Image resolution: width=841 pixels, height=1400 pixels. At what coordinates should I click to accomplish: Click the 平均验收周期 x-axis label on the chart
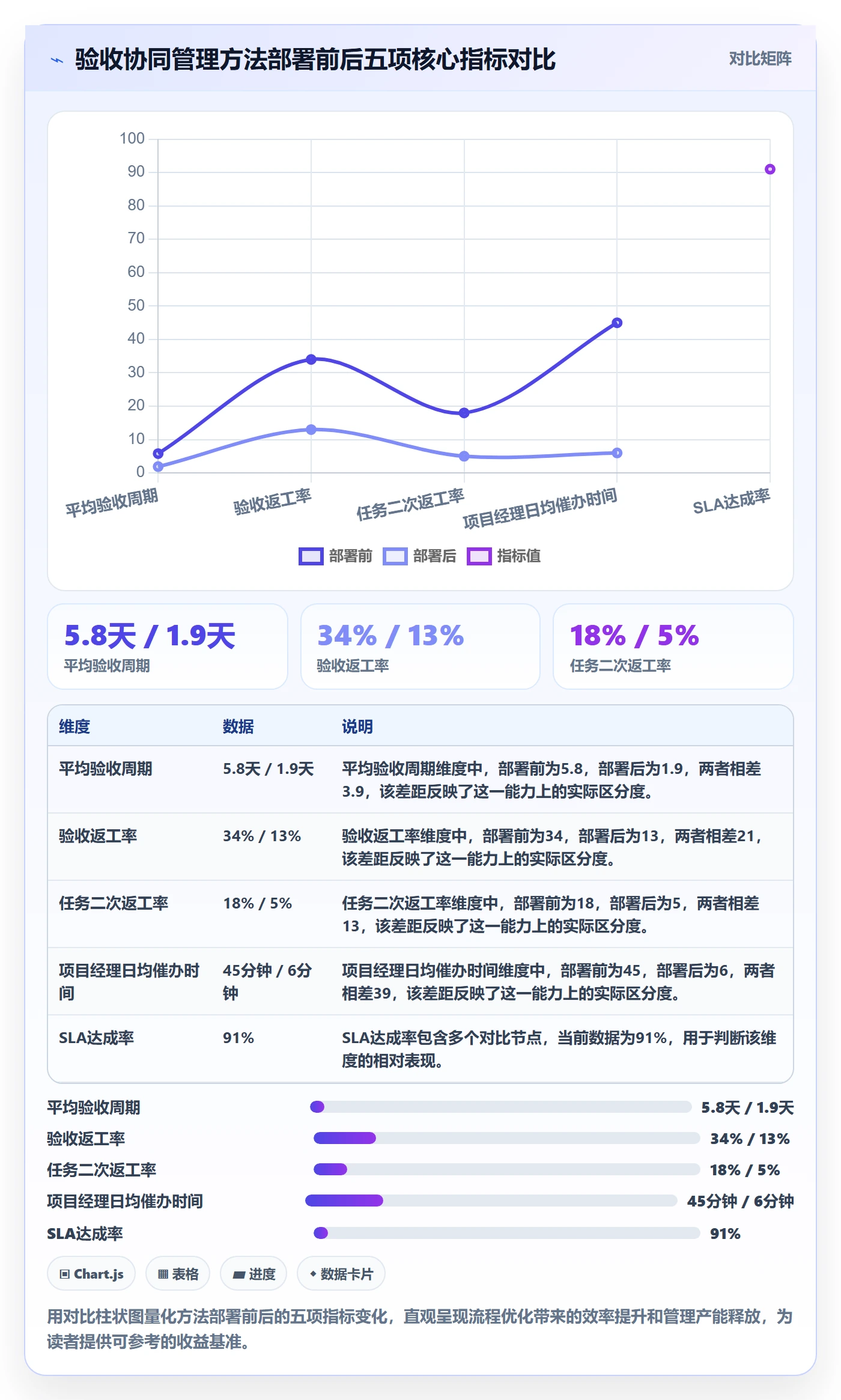(112, 503)
